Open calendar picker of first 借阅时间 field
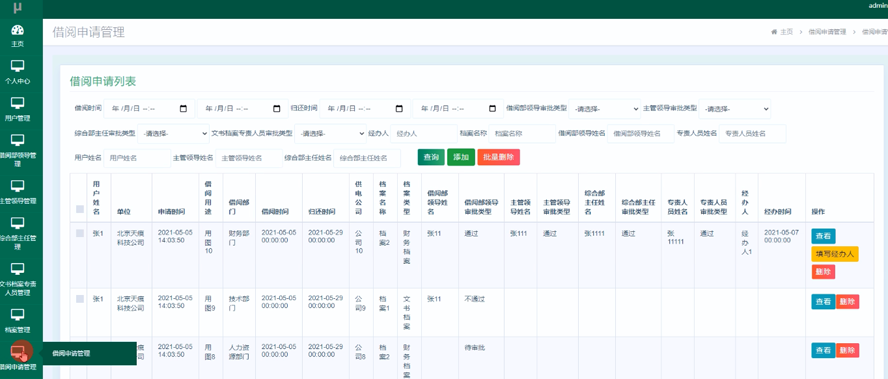 pyautogui.click(x=183, y=108)
